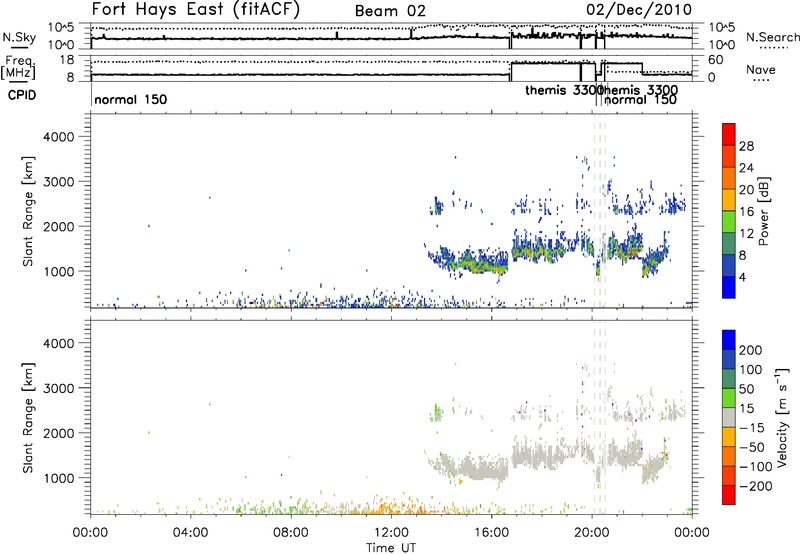Click the red -200 band on Velocity colorbar
800x554 pixels.
coord(729,495)
